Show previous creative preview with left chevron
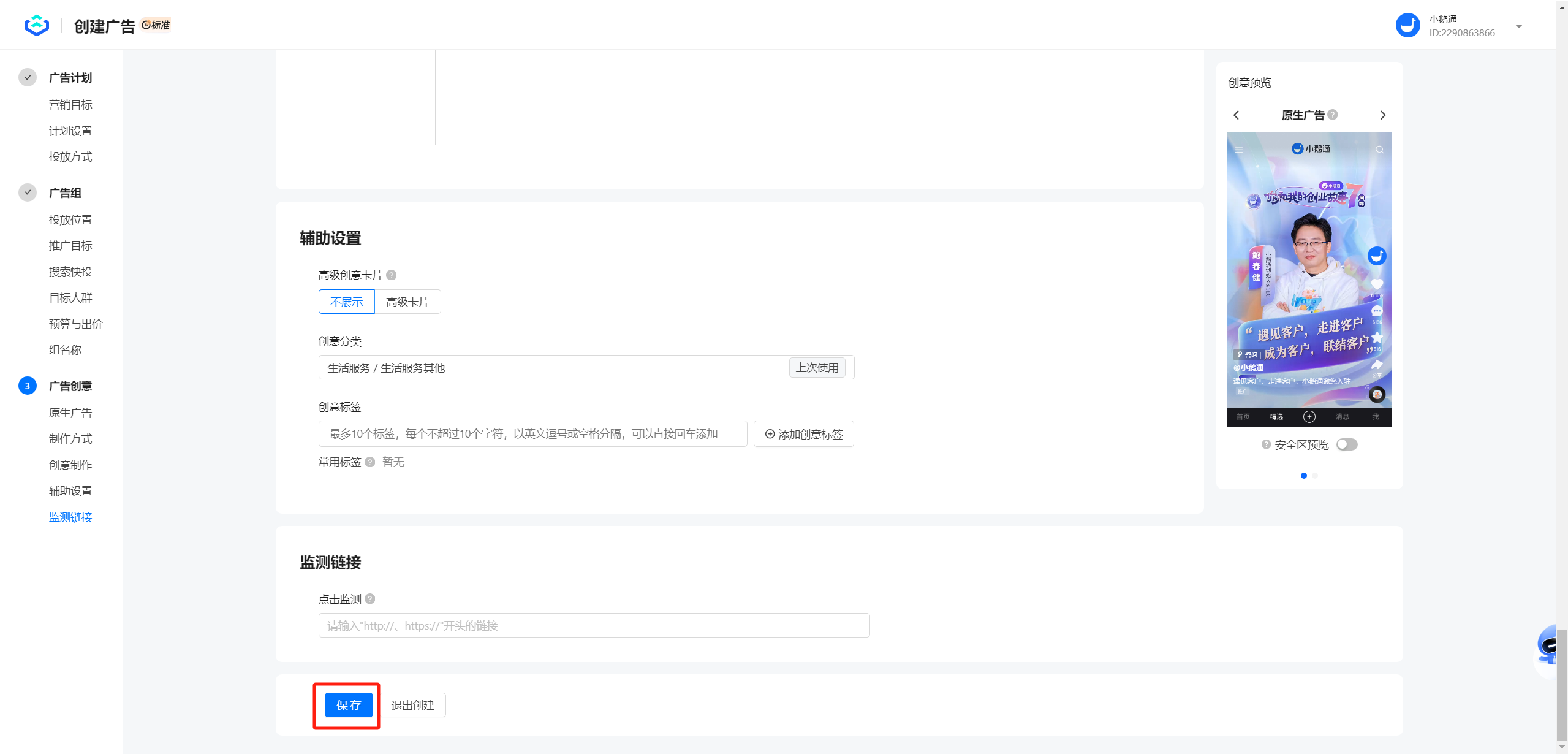The image size is (1568, 754). point(1236,115)
